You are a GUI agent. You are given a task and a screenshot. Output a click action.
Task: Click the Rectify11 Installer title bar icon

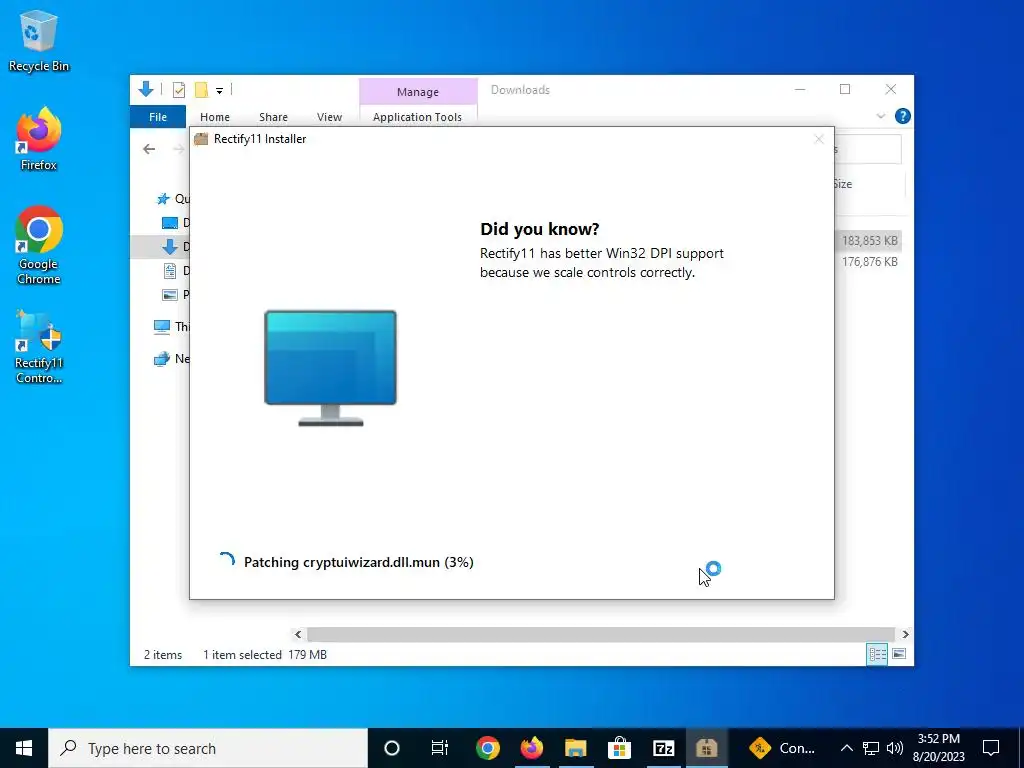(201, 138)
